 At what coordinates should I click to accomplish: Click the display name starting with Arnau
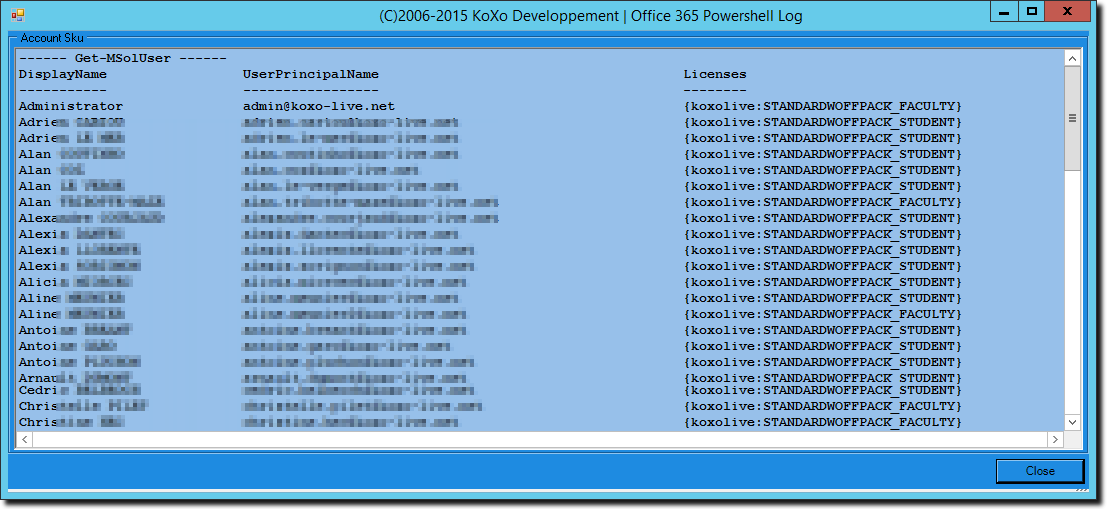[x=76, y=378]
